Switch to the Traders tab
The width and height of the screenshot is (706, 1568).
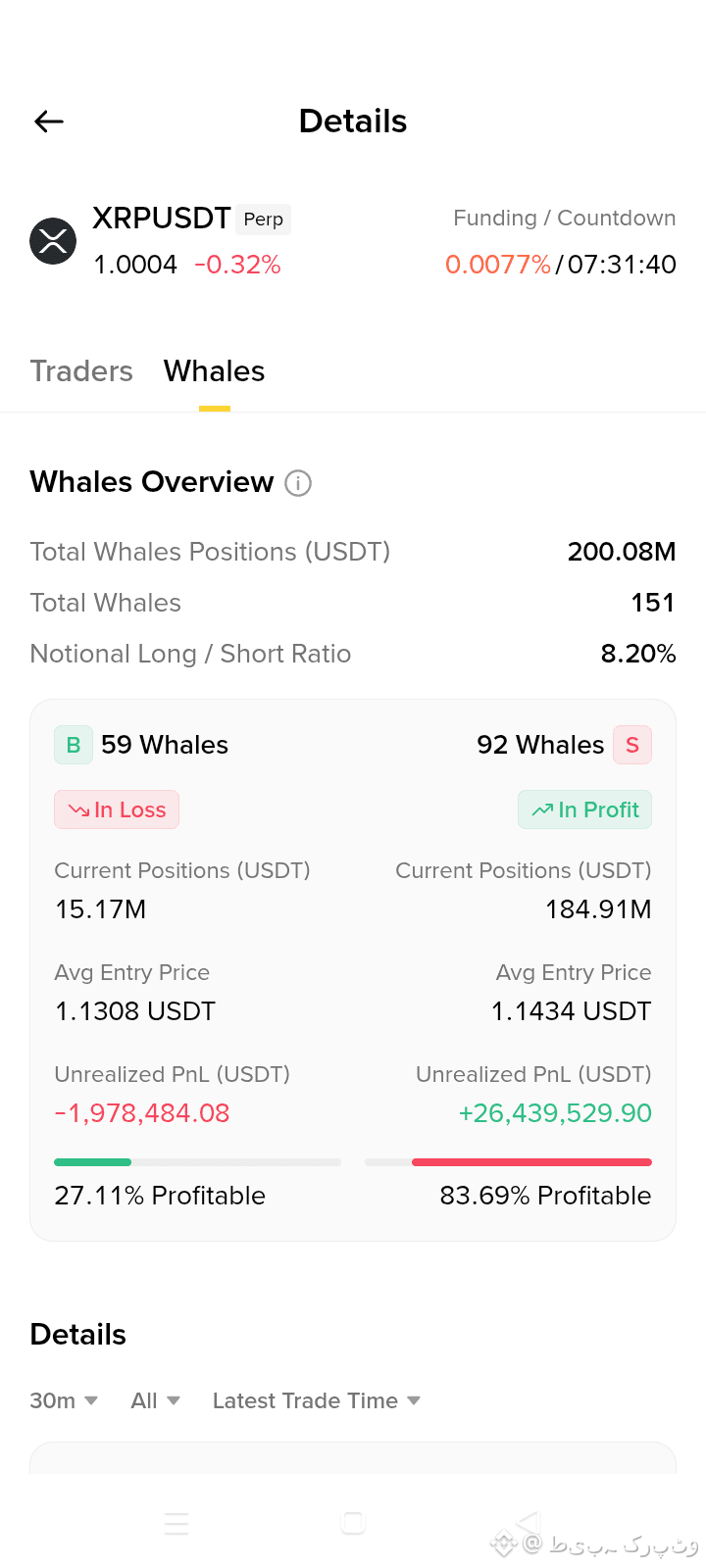click(81, 371)
